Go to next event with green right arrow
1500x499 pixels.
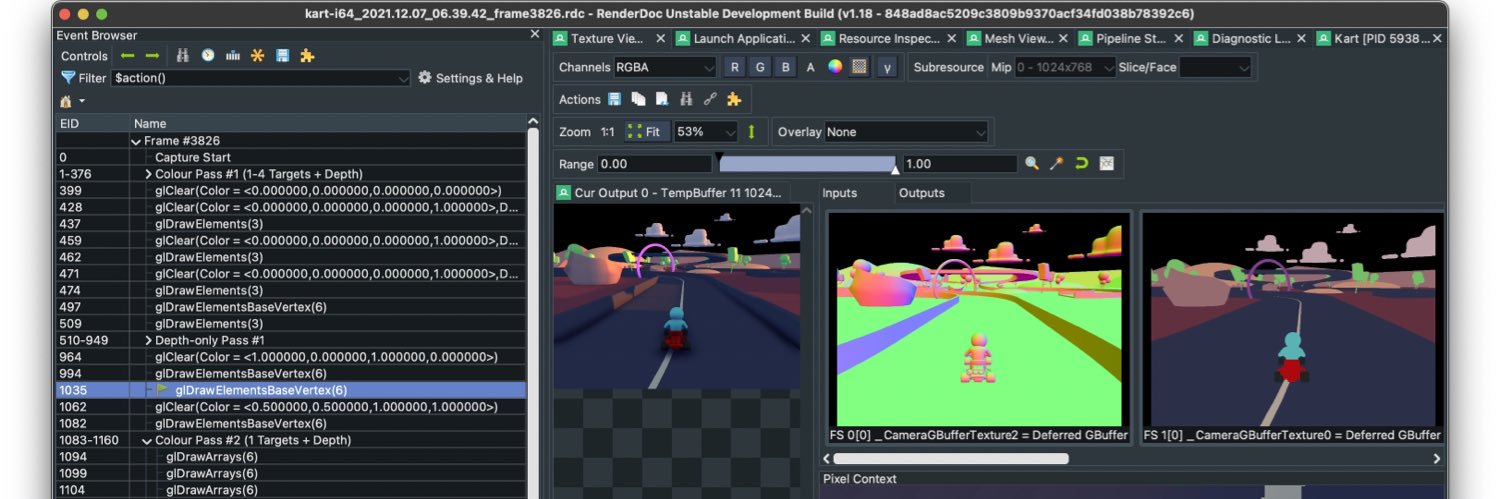(x=152, y=56)
